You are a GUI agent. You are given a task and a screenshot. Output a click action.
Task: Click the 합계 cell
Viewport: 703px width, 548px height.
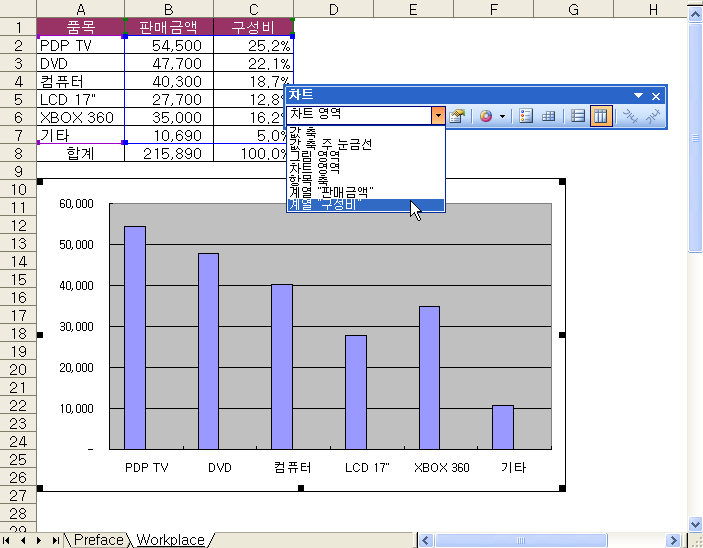(x=81, y=153)
